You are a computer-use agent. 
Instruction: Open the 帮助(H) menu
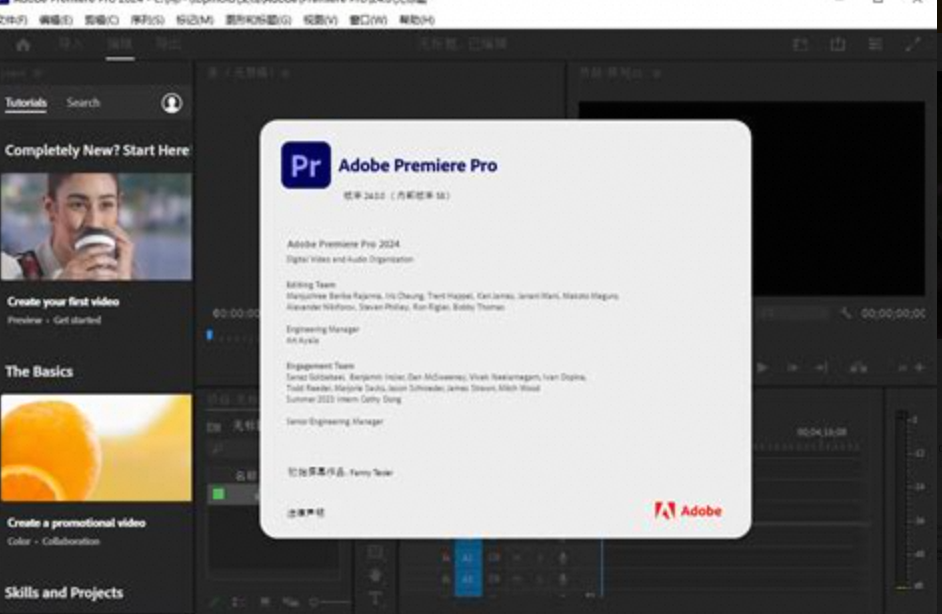coord(417,20)
